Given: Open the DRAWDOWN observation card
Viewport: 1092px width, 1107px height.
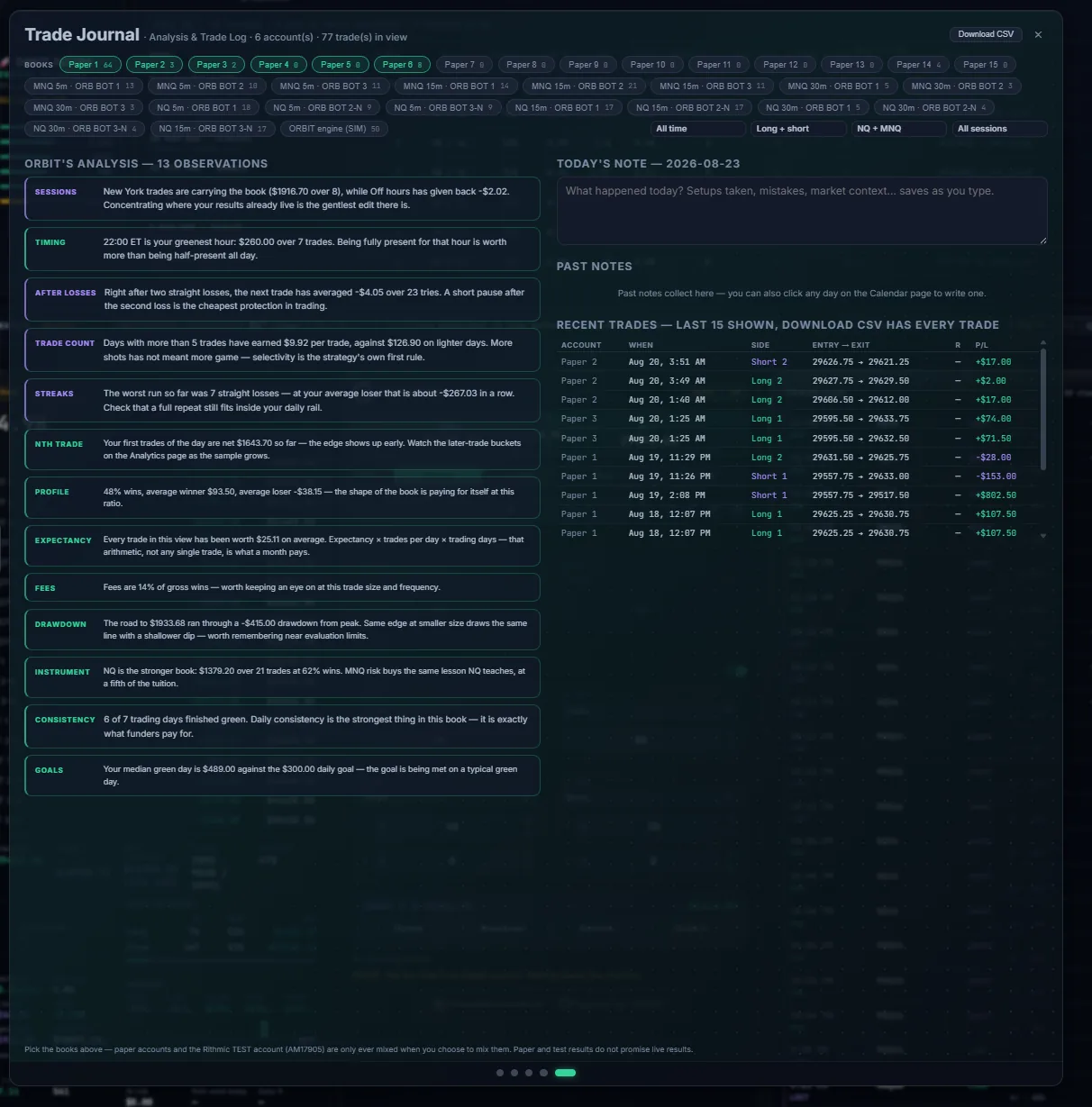Looking at the screenshot, I should point(282,630).
